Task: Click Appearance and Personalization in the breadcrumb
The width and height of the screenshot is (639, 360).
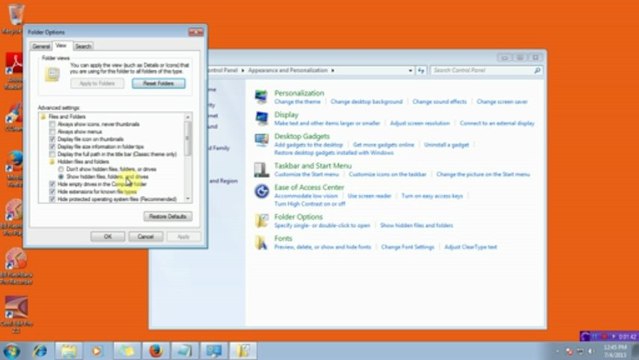Action: pyautogui.click(x=288, y=71)
